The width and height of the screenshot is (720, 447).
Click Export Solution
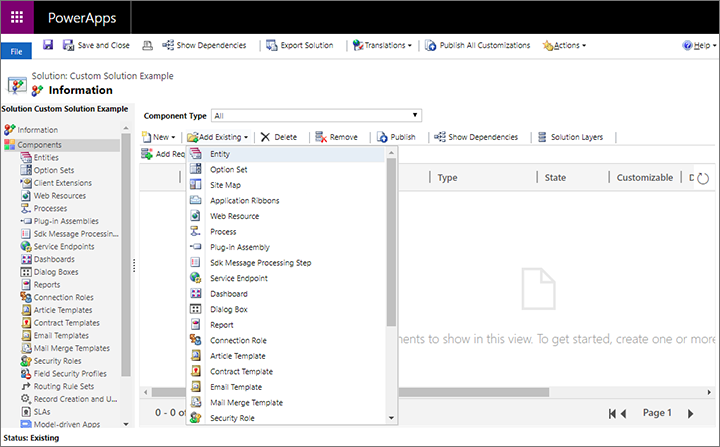[x=300, y=45]
